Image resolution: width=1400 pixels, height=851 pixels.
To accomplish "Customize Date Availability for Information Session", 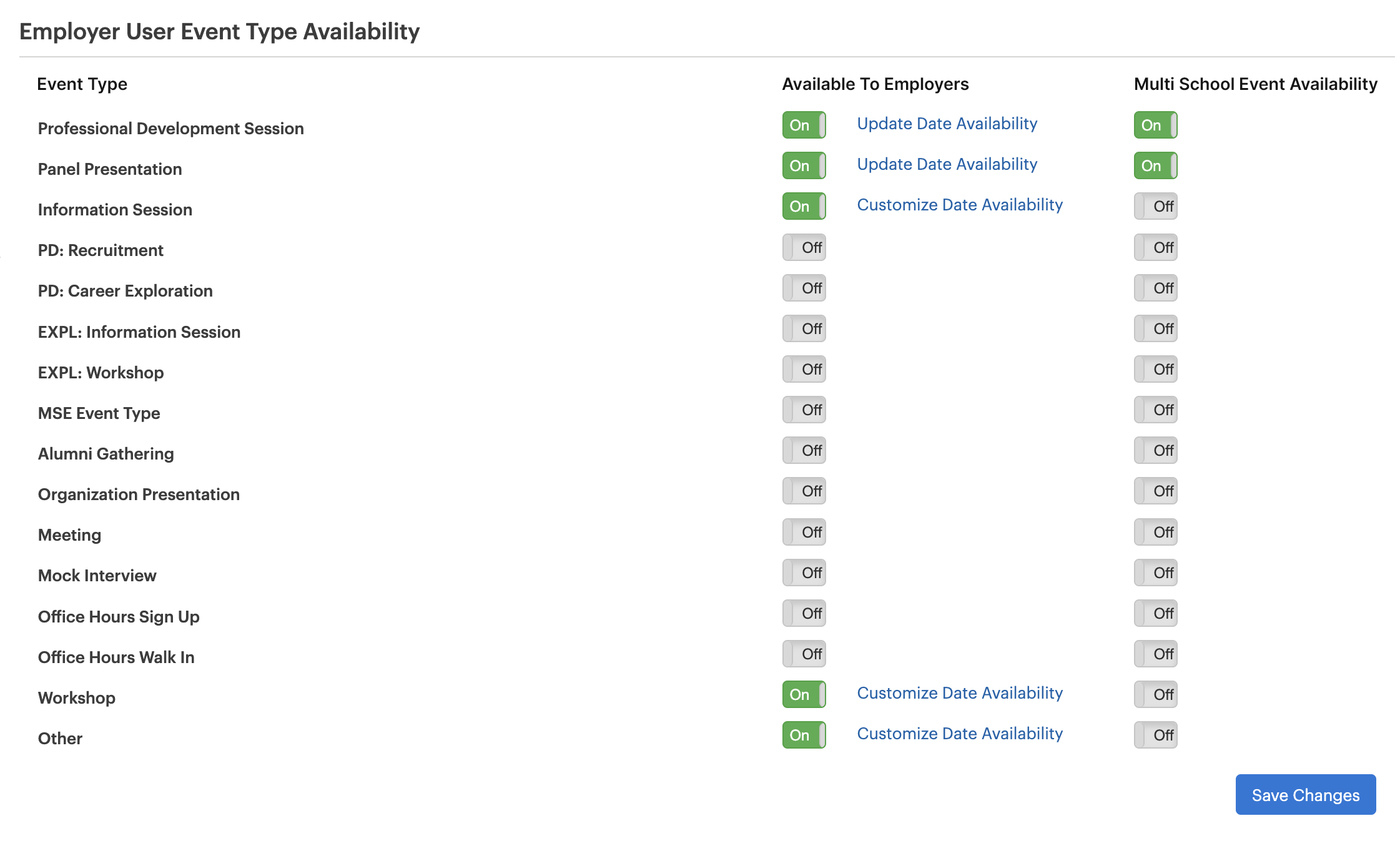I will click(x=959, y=205).
